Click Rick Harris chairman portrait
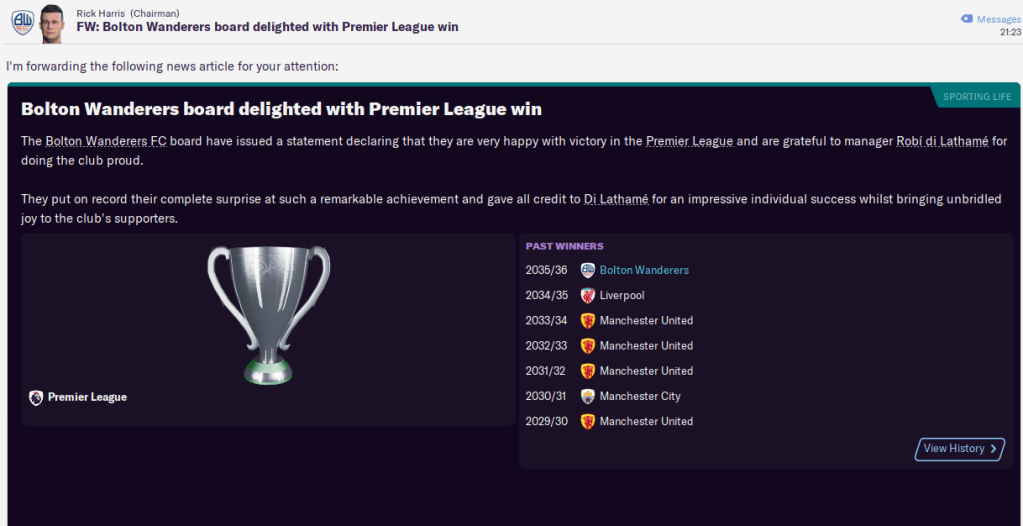This screenshot has width=1023, height=526. (x=52, y=21)
